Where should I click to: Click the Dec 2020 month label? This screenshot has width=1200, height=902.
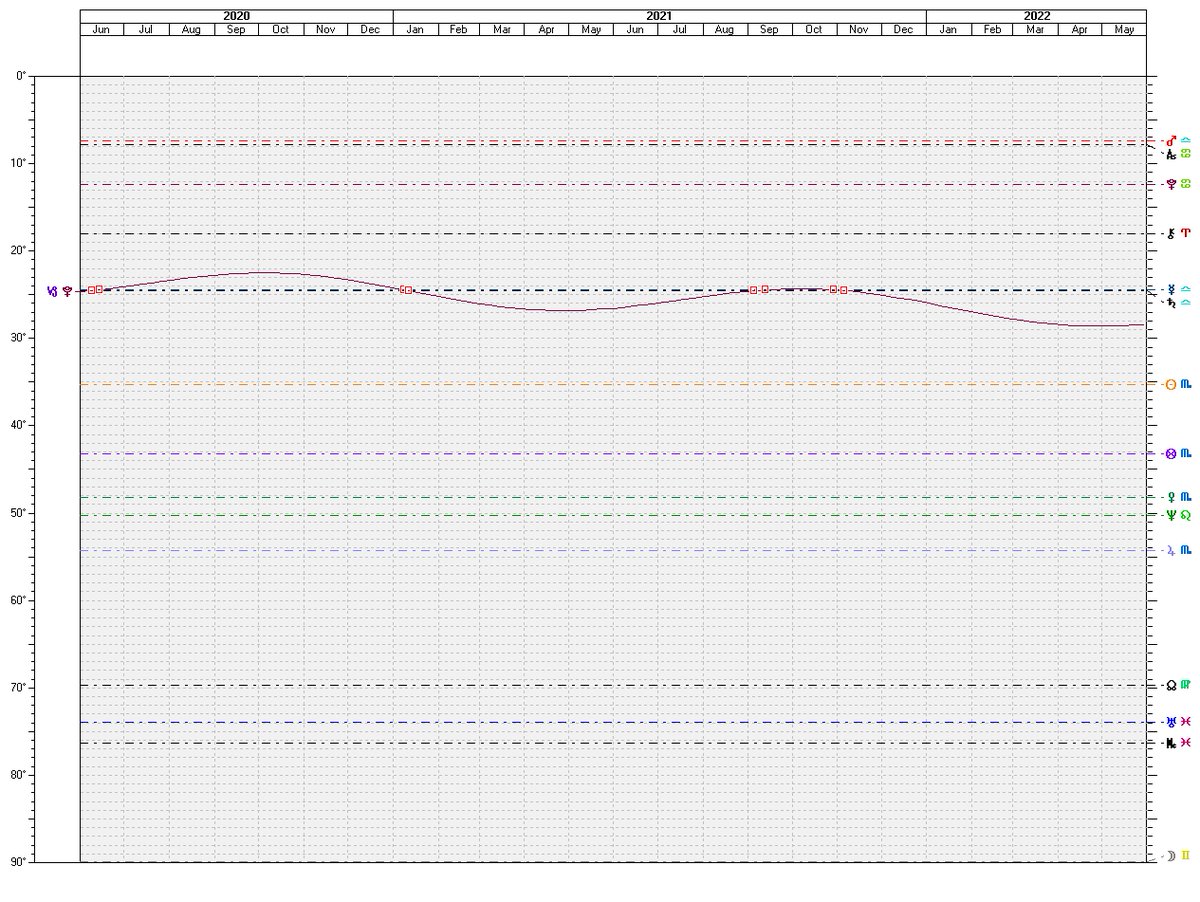coord(370,29)
